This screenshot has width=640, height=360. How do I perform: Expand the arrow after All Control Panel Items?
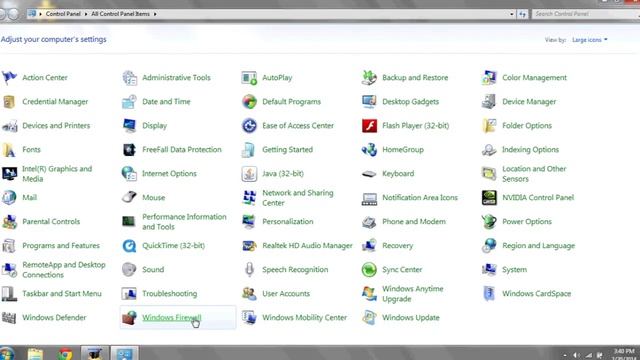[155, 14]
